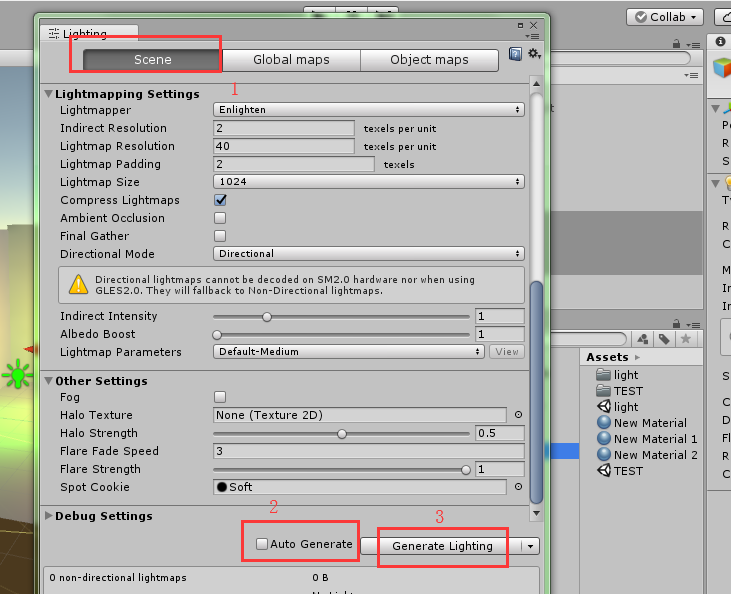Image resolution: width=731 pixels, height=594 pixels.
Task: Toggle Auto Generate checkbox
Action: [x=262, y=544]
